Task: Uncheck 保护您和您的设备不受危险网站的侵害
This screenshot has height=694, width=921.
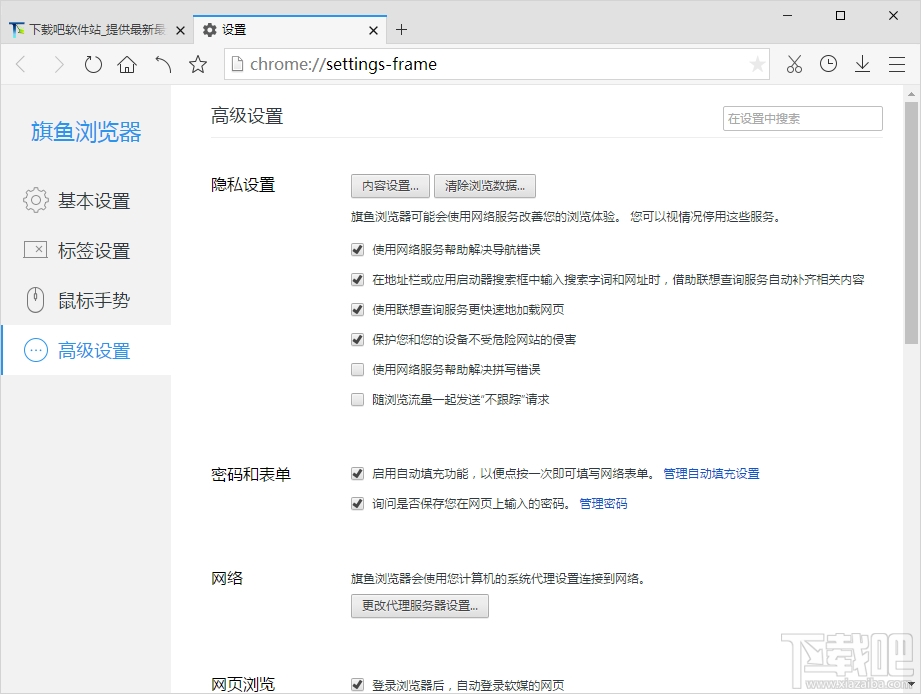Action: point(357,339)
